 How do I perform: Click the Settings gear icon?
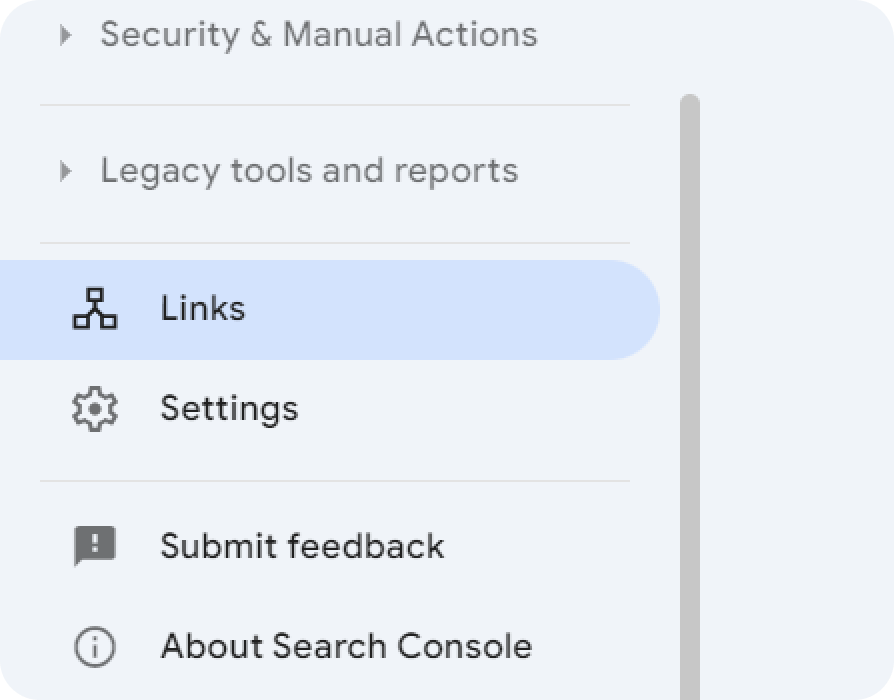click(x=95, y=409)
